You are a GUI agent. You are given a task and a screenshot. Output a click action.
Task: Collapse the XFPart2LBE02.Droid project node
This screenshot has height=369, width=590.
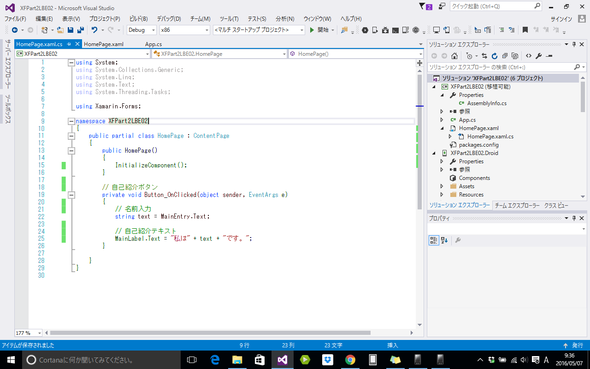(434, 153)
